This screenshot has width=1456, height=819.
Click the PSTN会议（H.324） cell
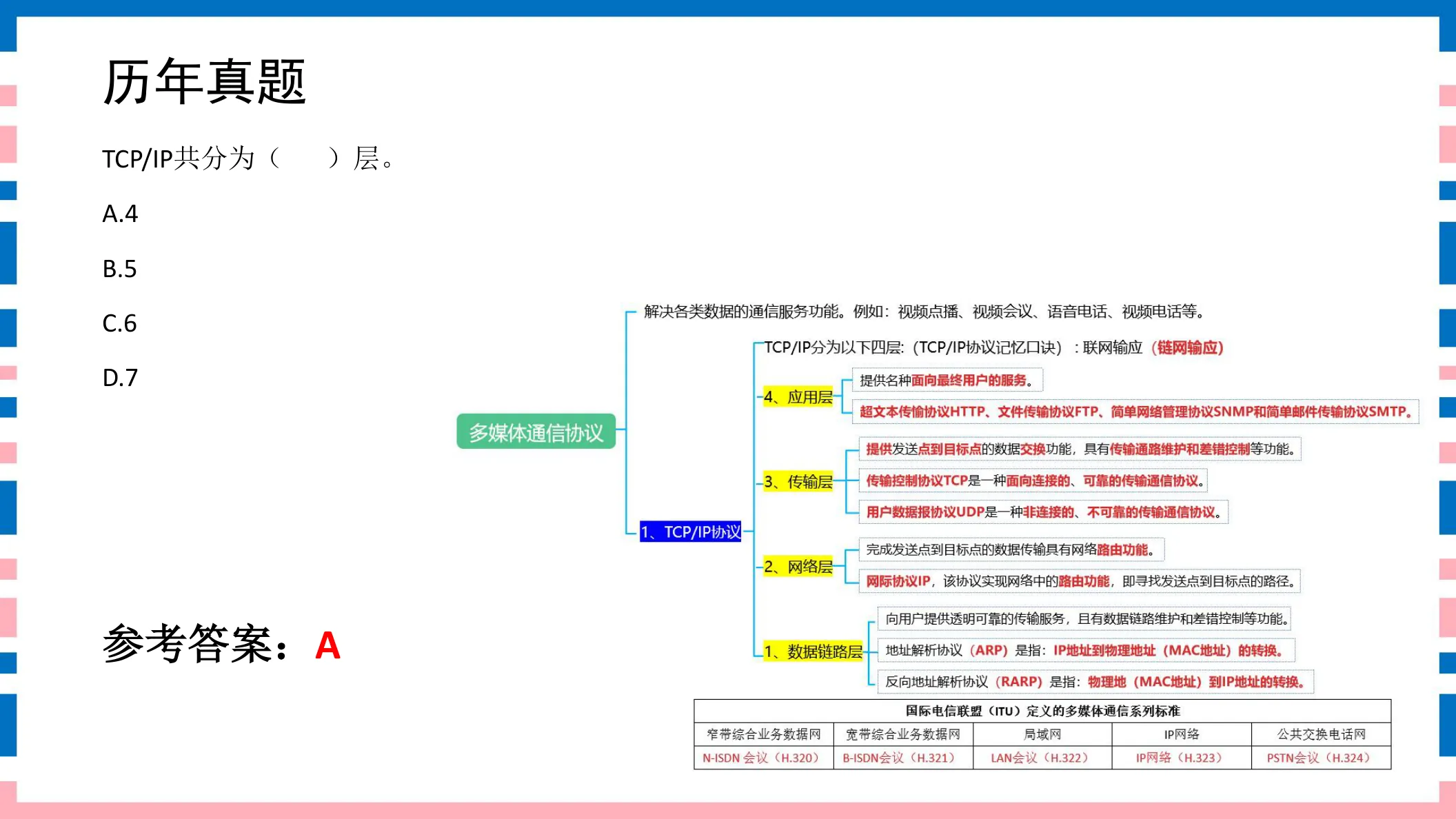tap(1322, 758)
